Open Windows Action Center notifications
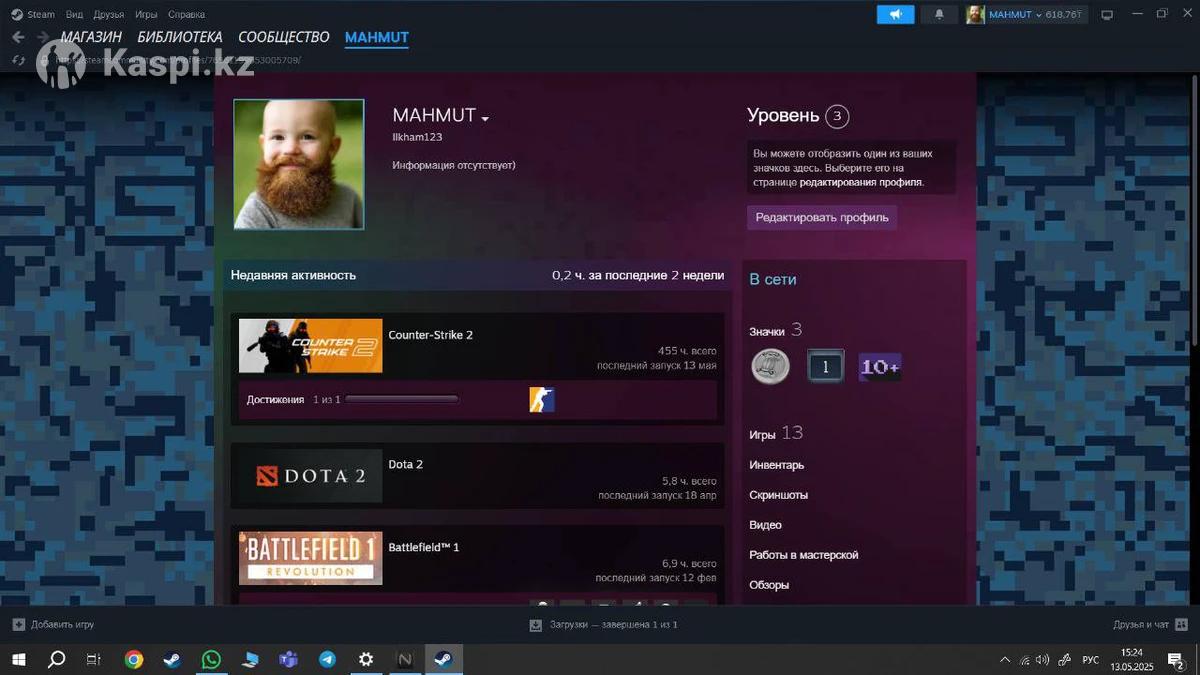The image size is (1200, 675). tap(1176, 660)
